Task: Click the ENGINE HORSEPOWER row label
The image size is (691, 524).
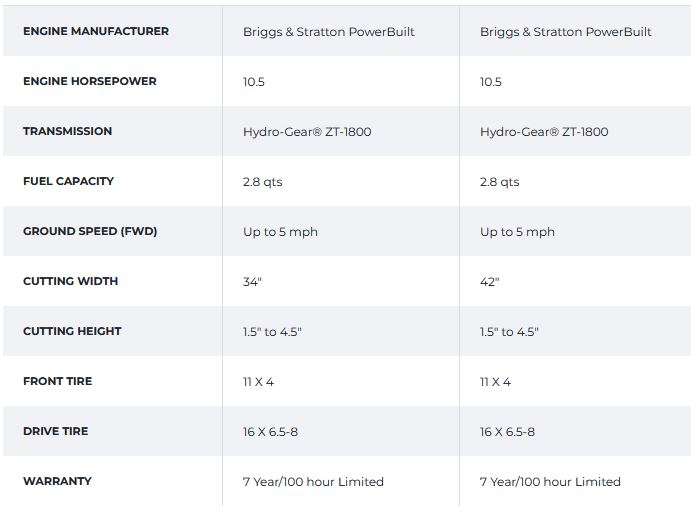Action: 90,81
